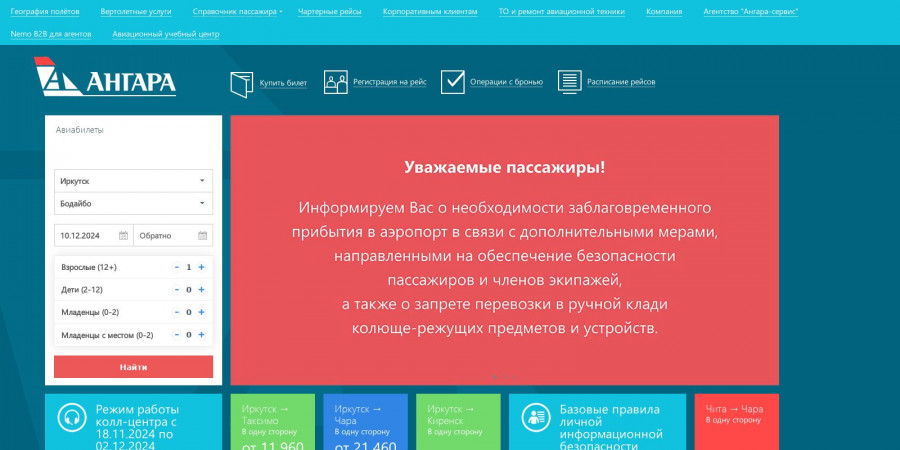Open the Чита → Чара fare tile
This screenshot has width=900, height=450.
click(736, 422)
